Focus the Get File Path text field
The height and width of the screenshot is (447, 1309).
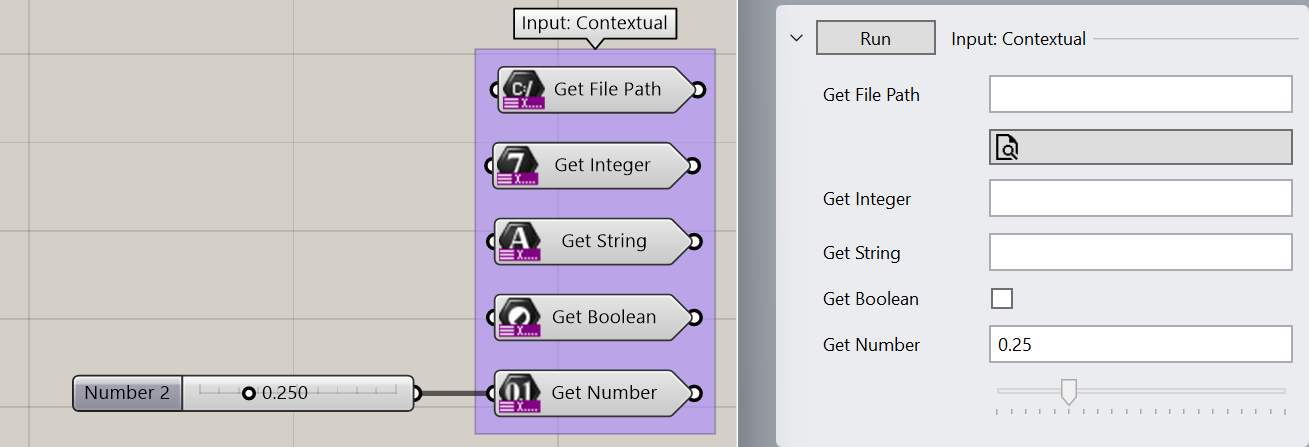(x=1141, y=94)
